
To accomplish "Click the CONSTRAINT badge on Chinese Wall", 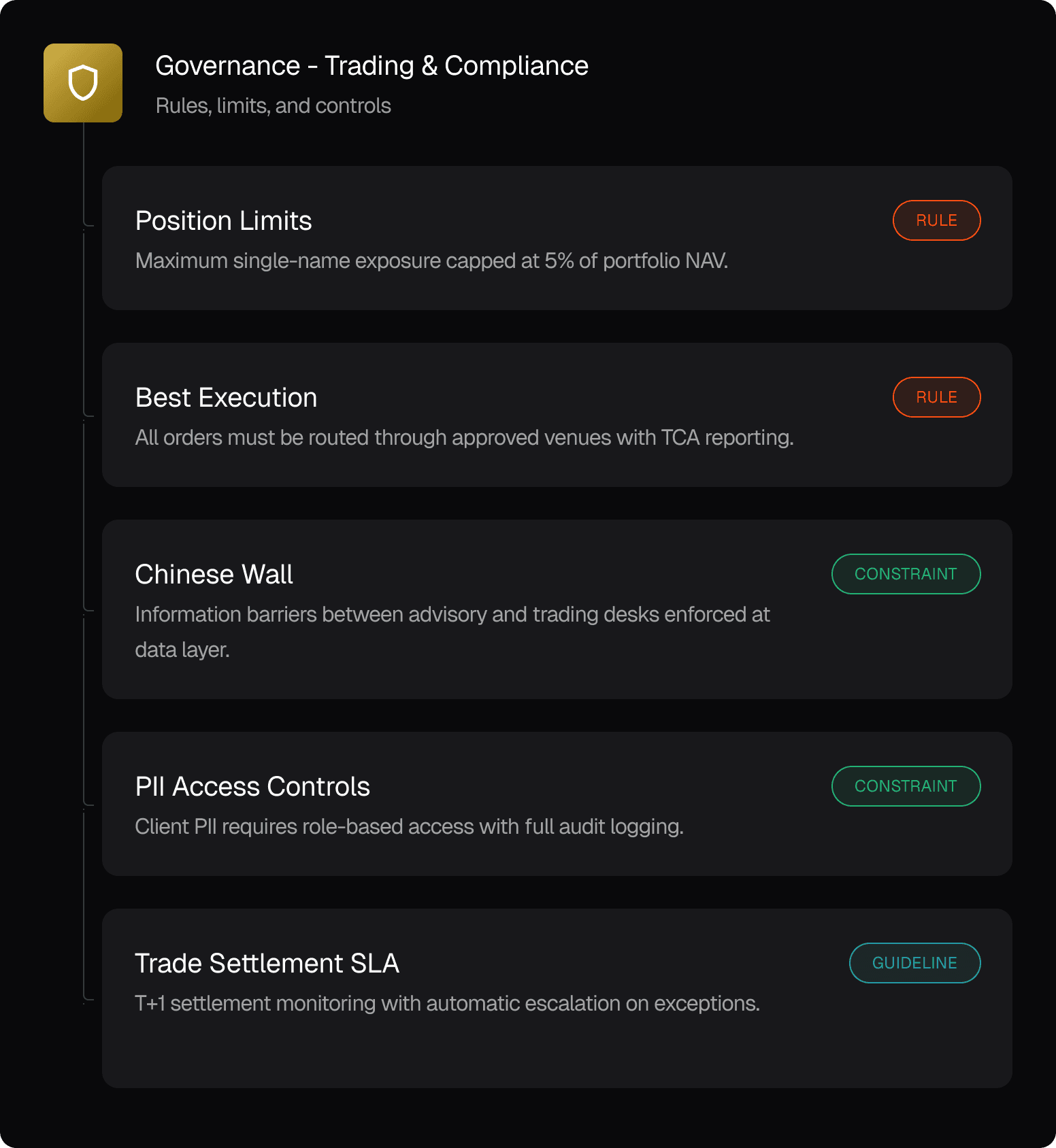I will pos(906,574).
